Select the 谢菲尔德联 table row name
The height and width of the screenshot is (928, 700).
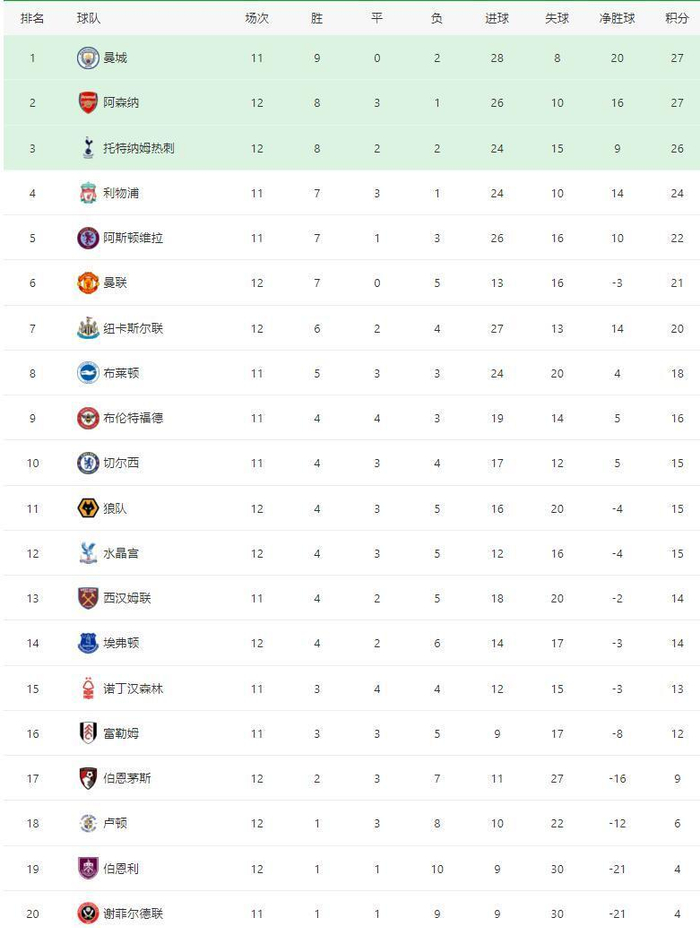click(133, 913)
